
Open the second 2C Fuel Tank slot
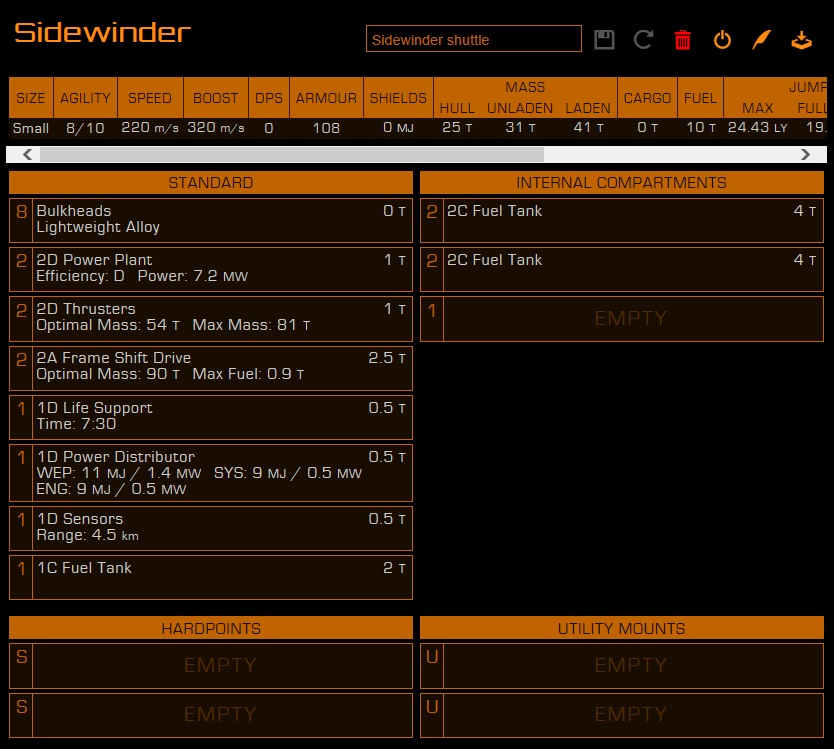(622, 269)
